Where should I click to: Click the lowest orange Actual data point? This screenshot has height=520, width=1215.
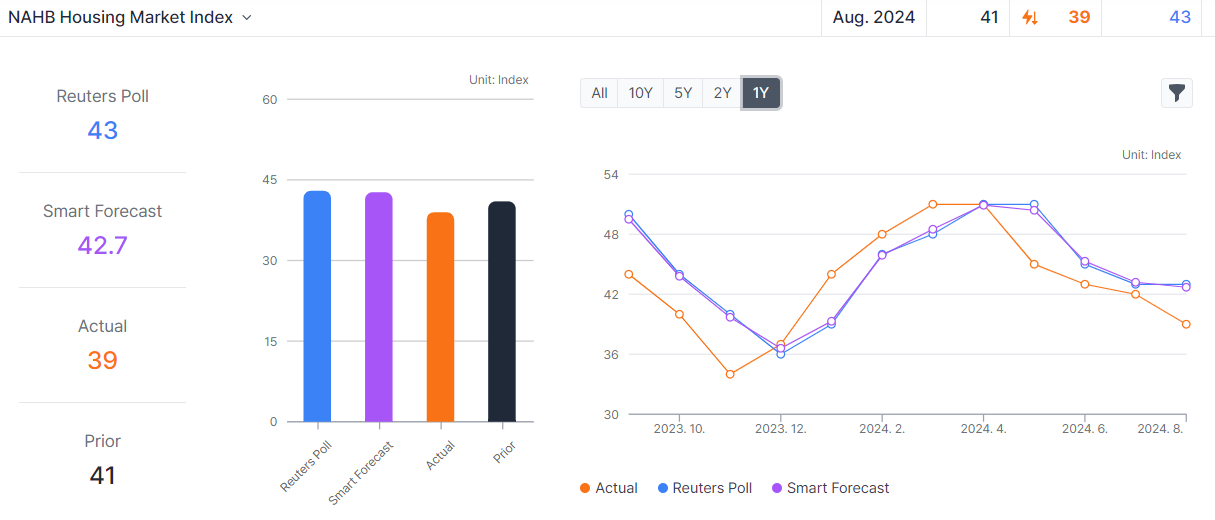[x=730, y=374]
